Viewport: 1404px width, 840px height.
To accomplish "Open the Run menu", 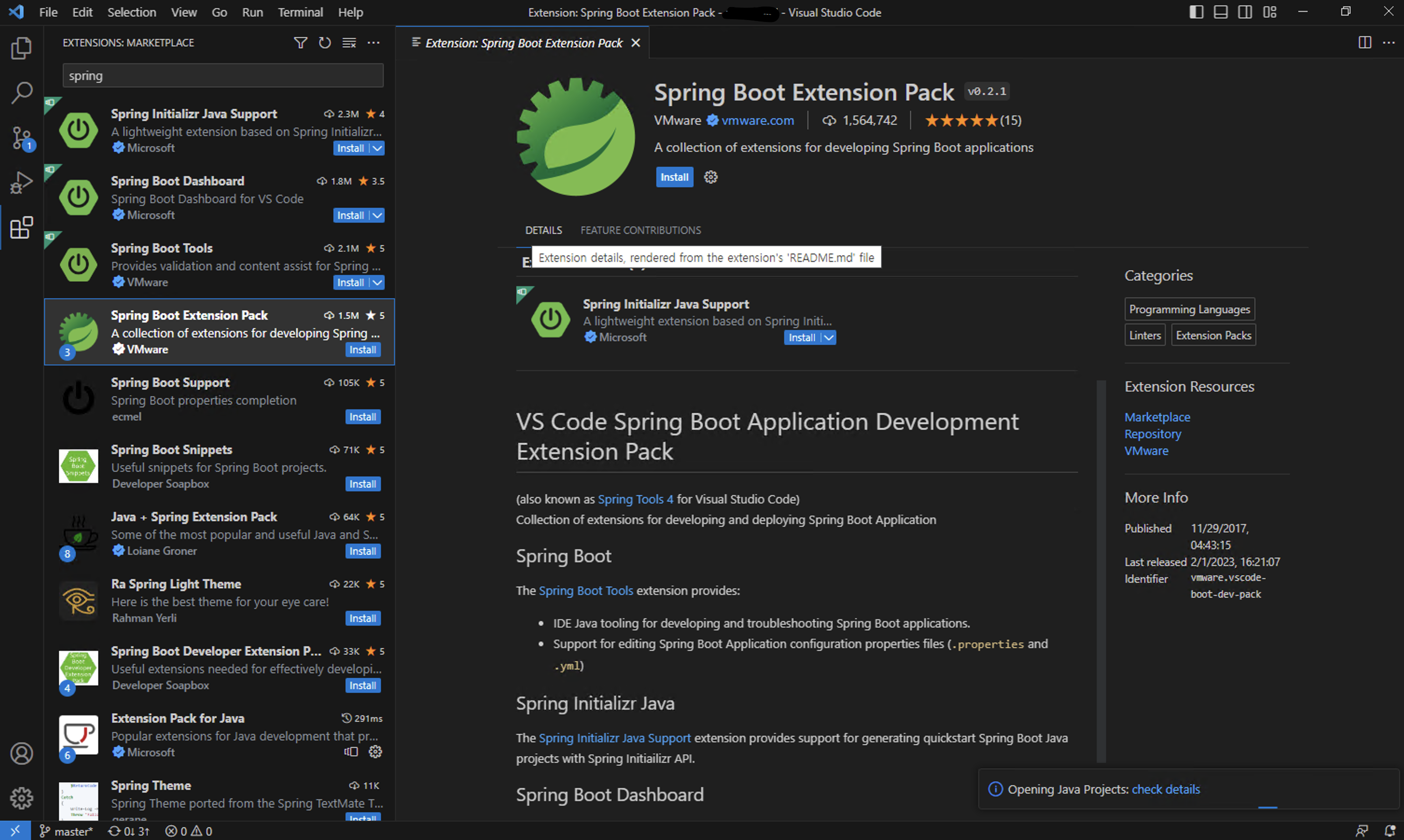I will pos(252,12).
